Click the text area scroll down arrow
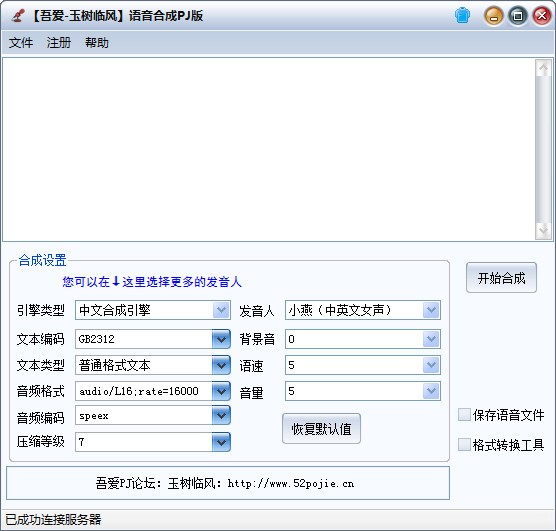This screenshot has height=531, width=556. click(x=543, y=231)
